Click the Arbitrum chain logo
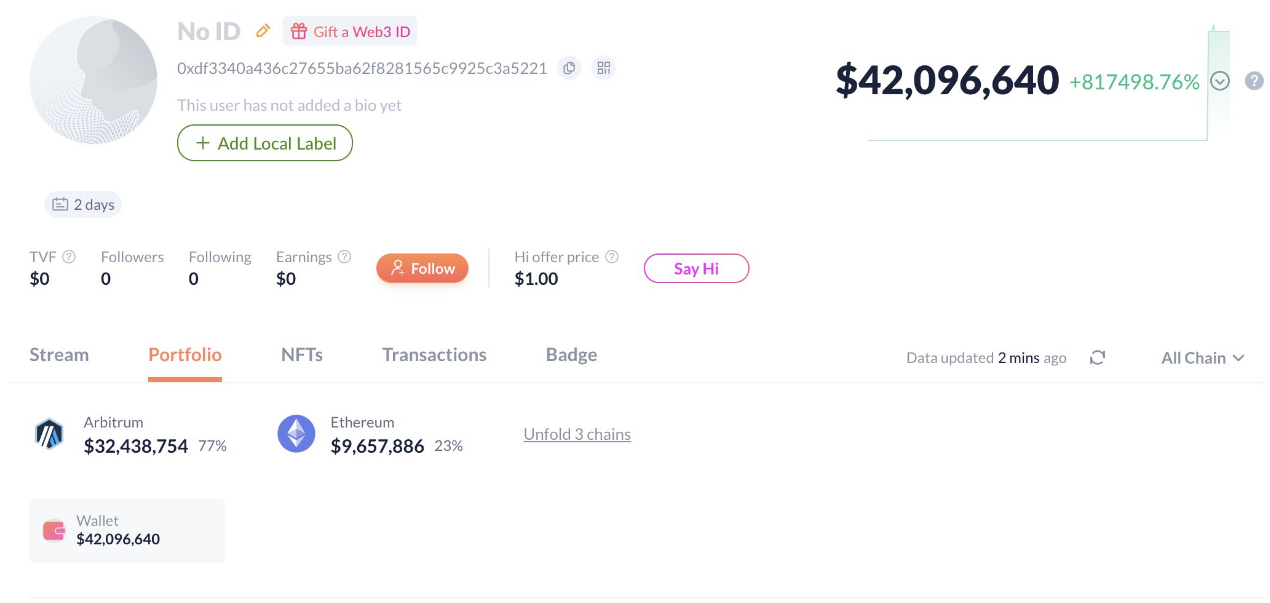This screenshot has width=1270, height=603. point(49,434)
